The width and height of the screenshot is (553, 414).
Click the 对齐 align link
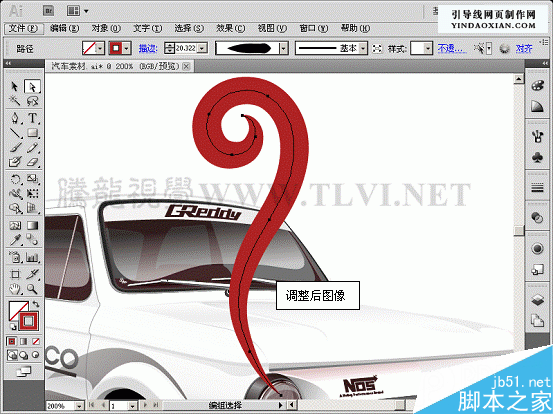click(x=524, y=48)
